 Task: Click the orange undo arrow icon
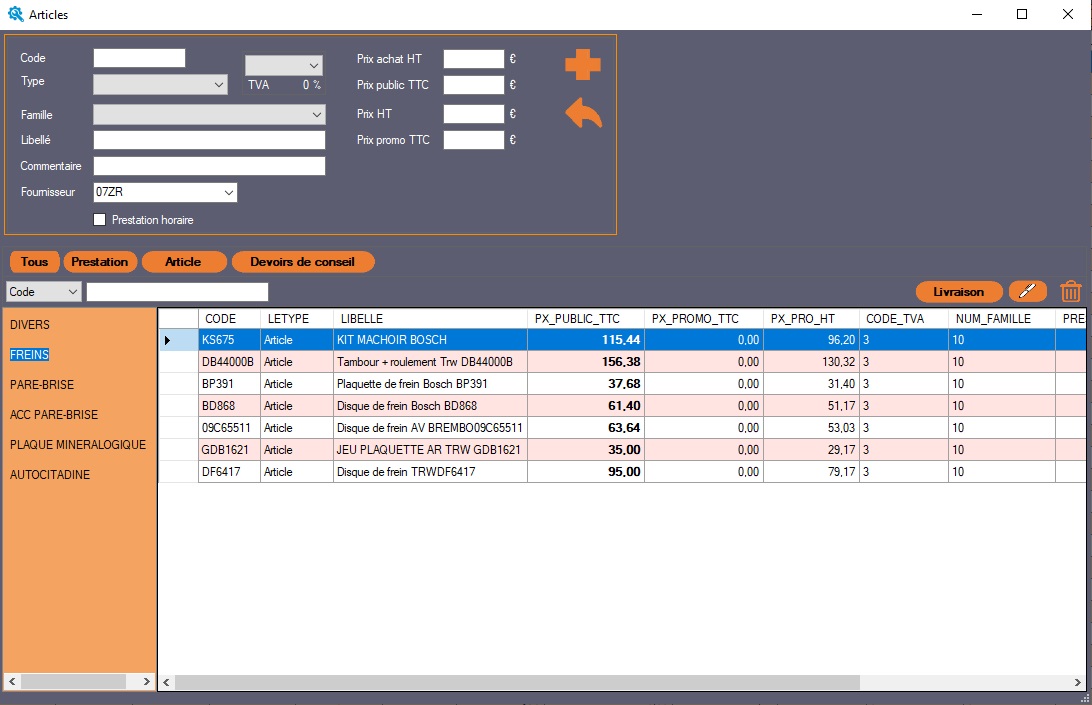[x=583, y=113]
